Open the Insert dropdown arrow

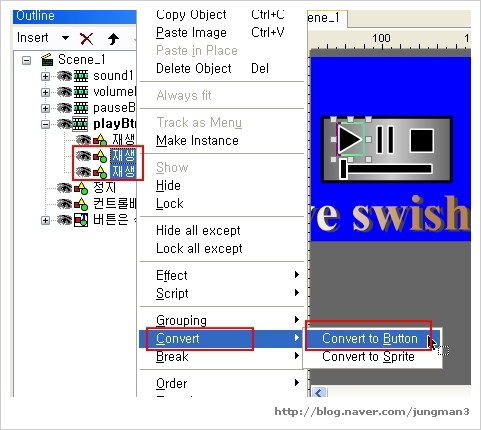pyautogui.click(x=65, y=38)
